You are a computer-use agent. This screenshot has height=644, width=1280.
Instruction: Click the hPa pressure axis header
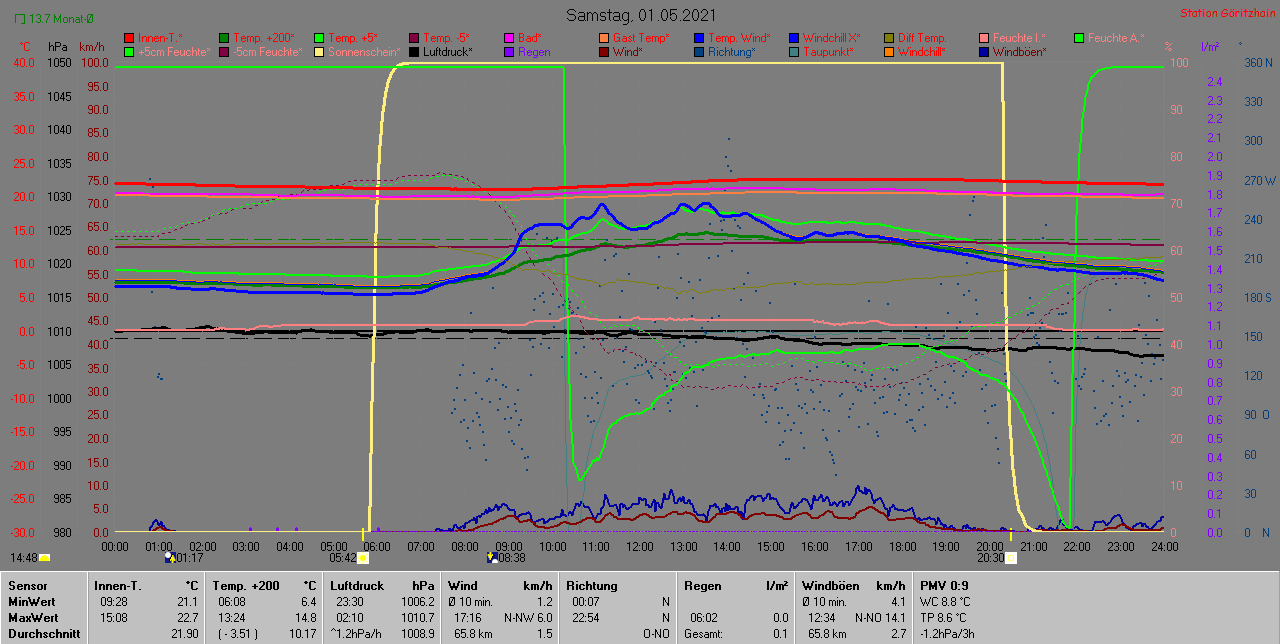[x=57, y=47]
